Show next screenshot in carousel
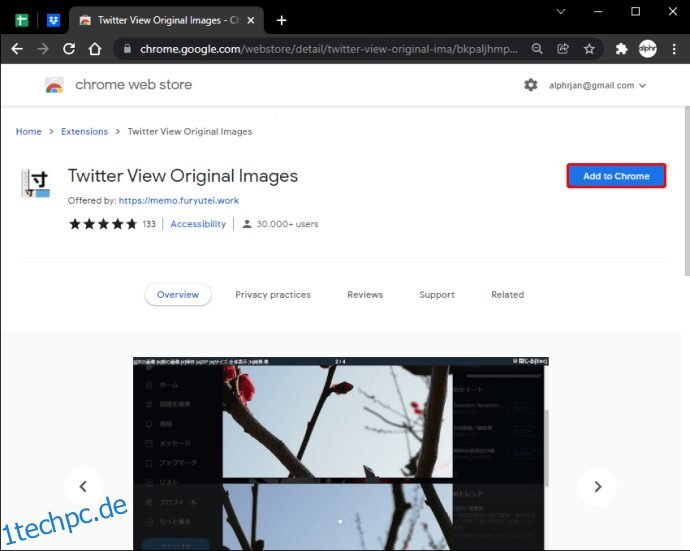This screenshot has height=551, width=690. coord(598,487)
